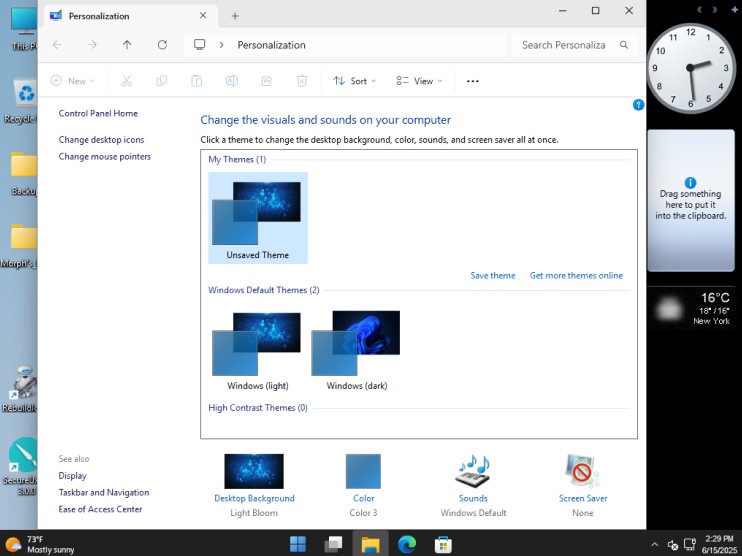
Task: Click the monitor icon in address bar
Action: pos(200,45)
